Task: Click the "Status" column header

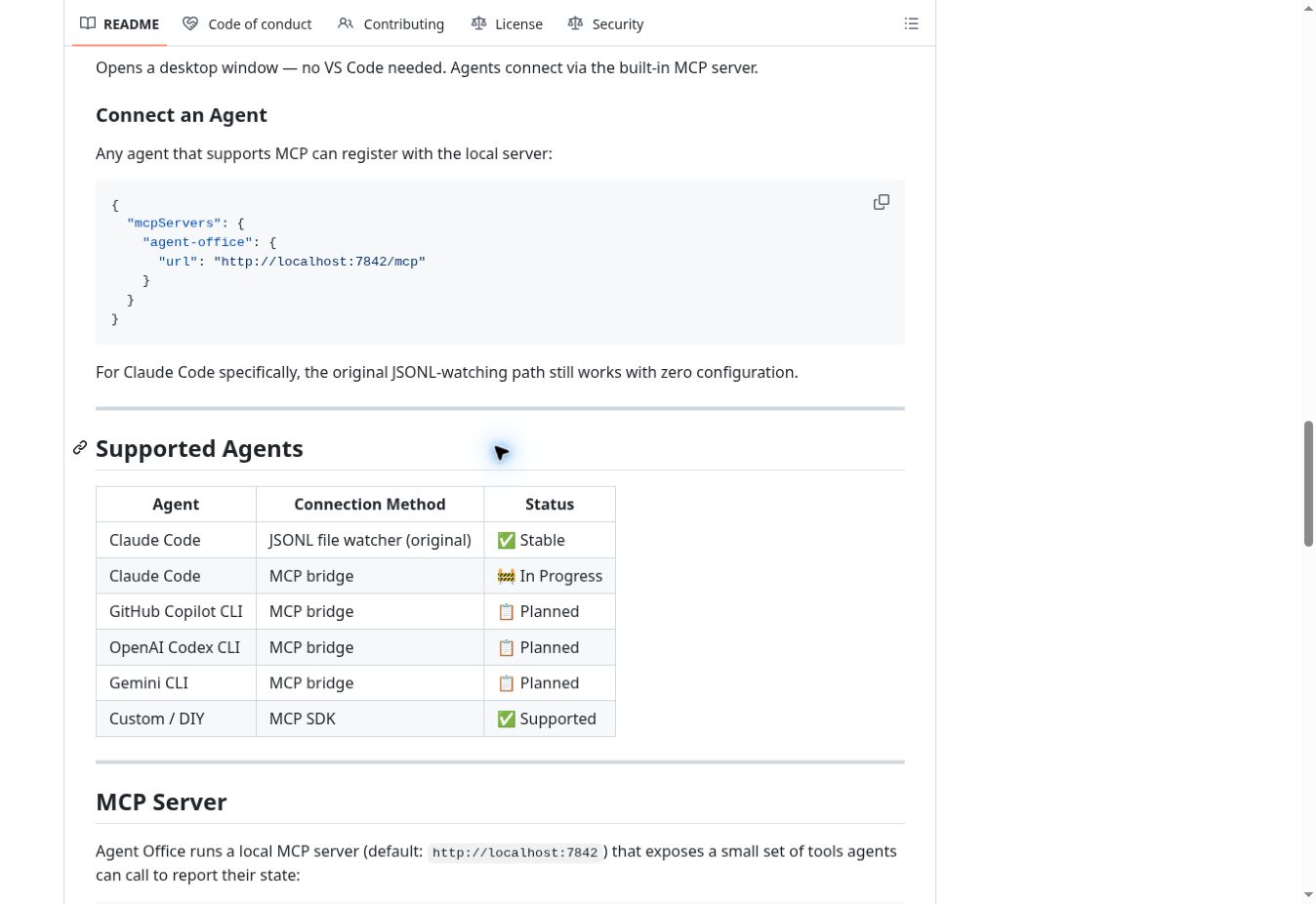Action: point(550,504)
